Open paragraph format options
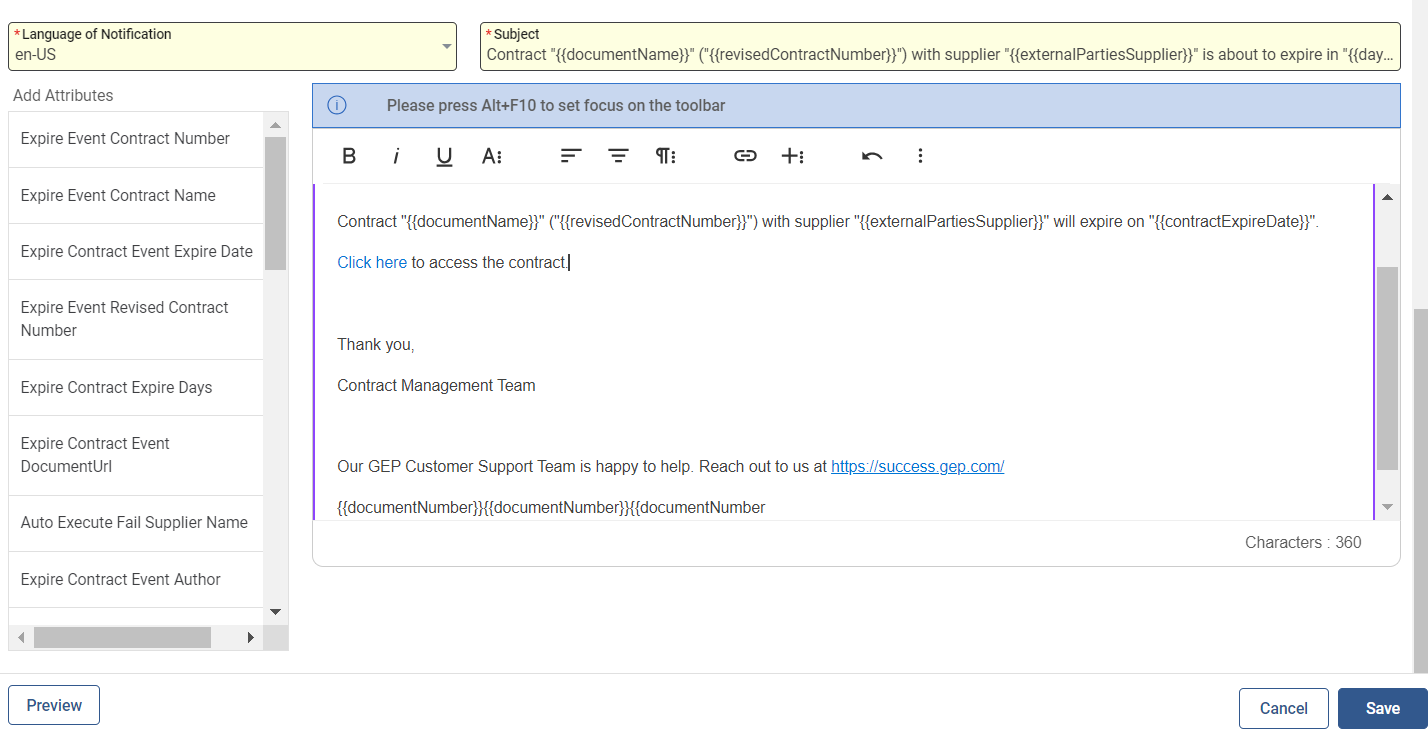1428x730 pixels. point(666,156)
